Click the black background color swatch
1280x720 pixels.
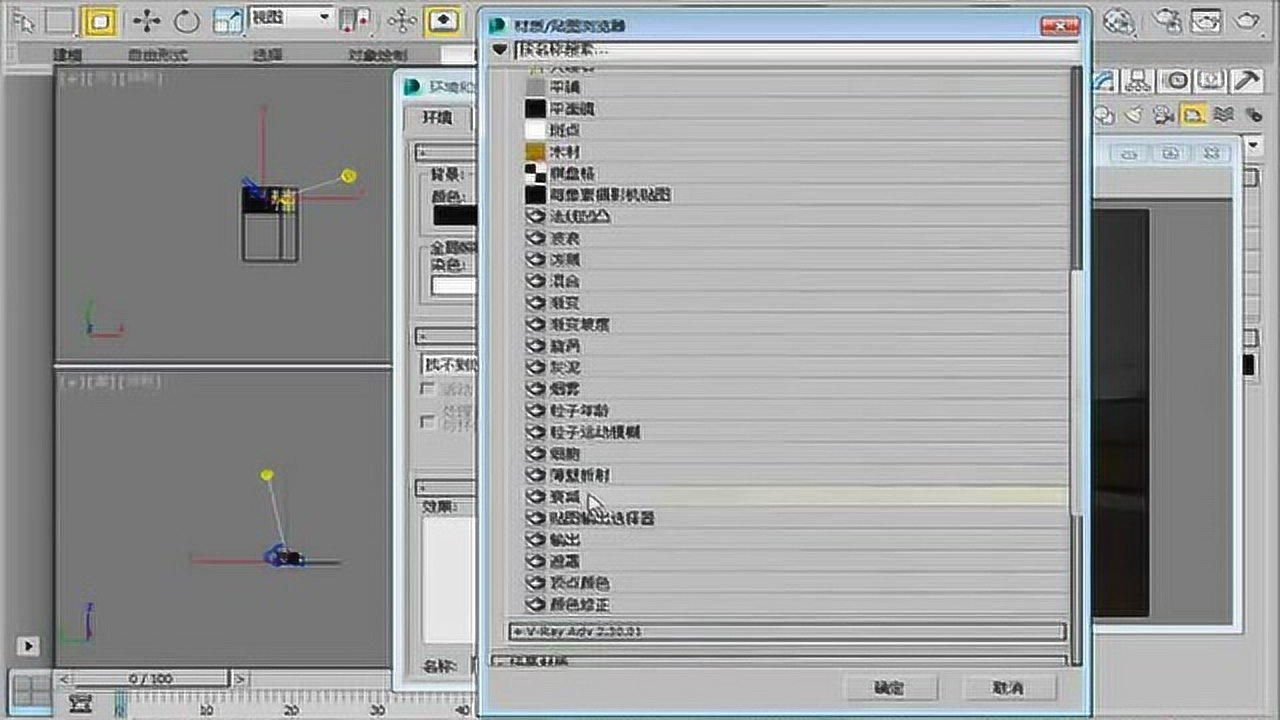(455, 214)
